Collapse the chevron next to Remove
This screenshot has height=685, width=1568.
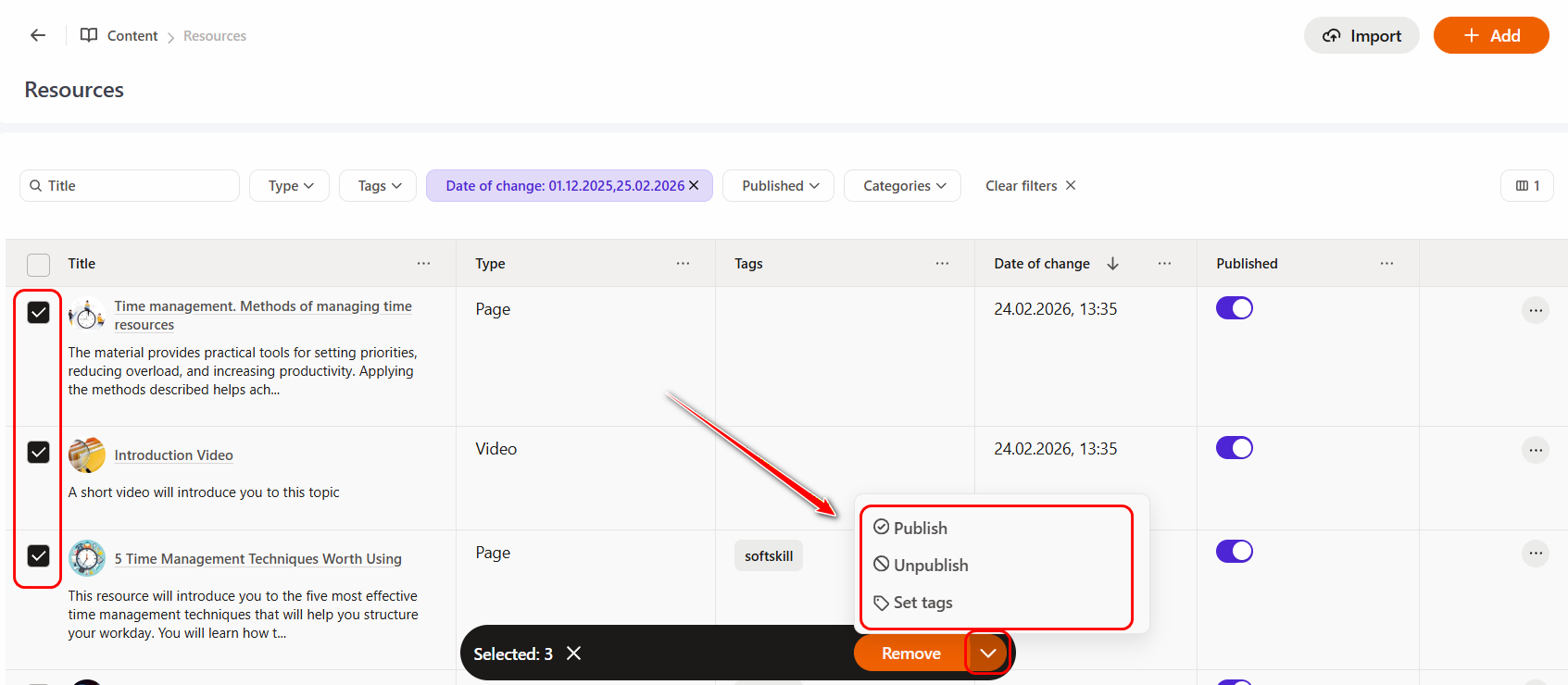point(987,654)
